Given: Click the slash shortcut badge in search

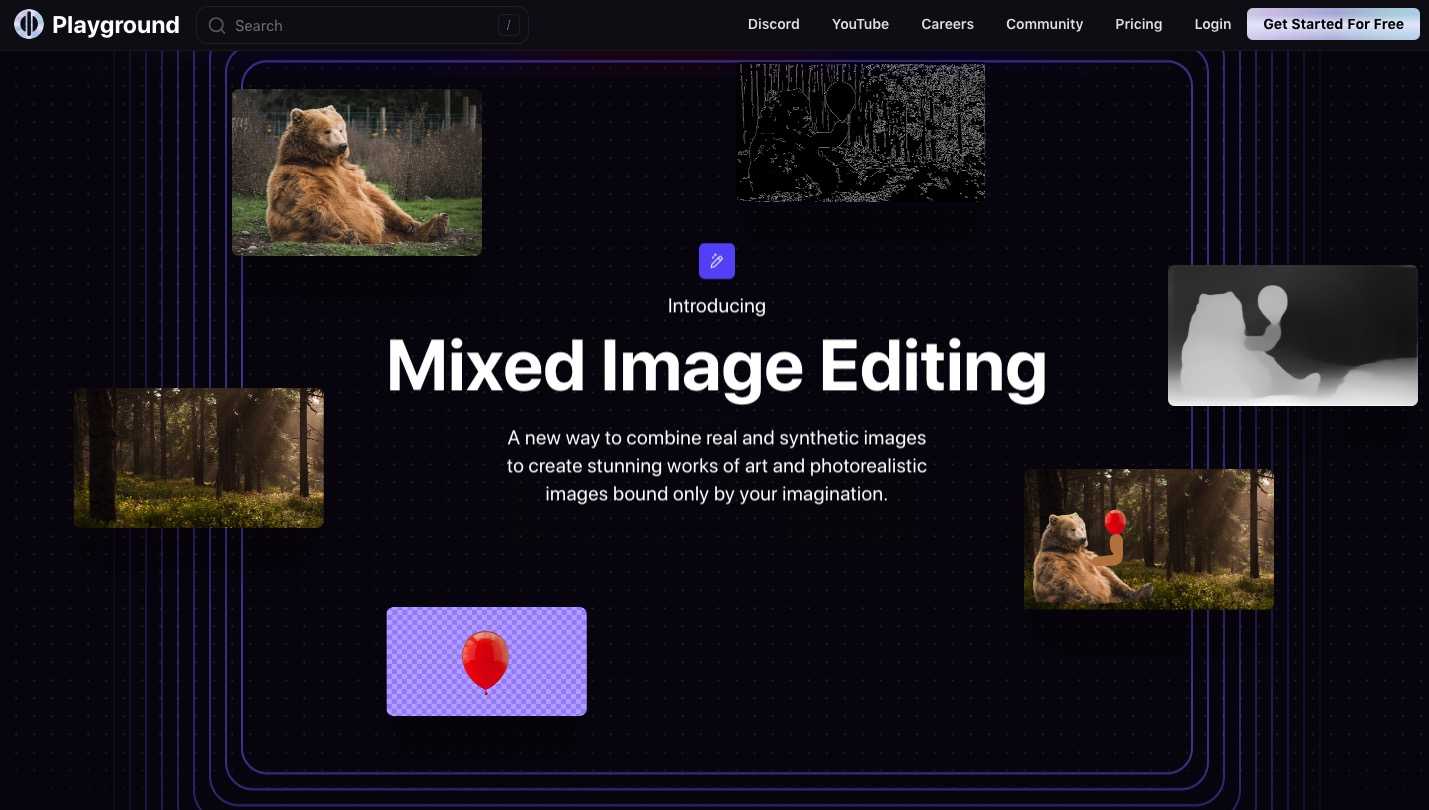Looking at the screenshot, I should [x=508, y=26].
